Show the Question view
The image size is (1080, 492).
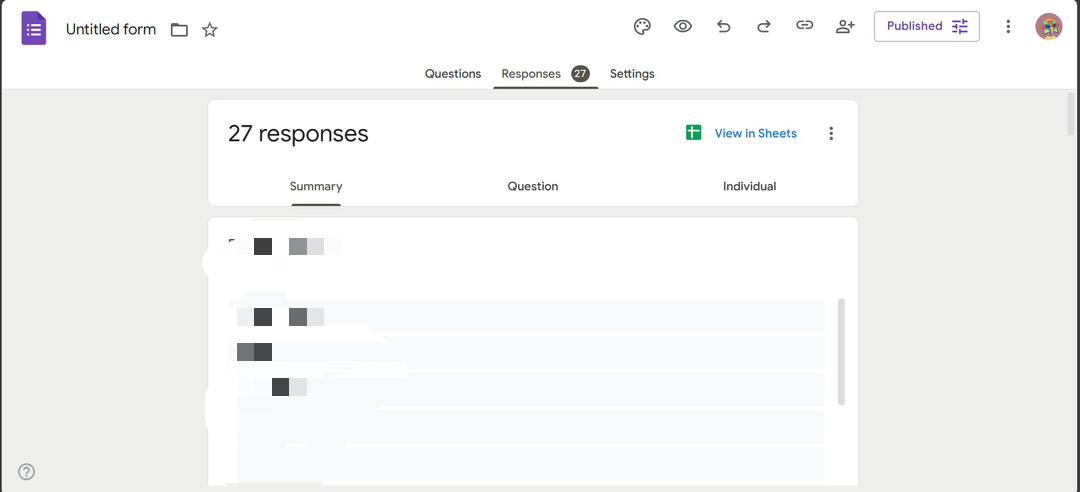[x=533, y=186]
